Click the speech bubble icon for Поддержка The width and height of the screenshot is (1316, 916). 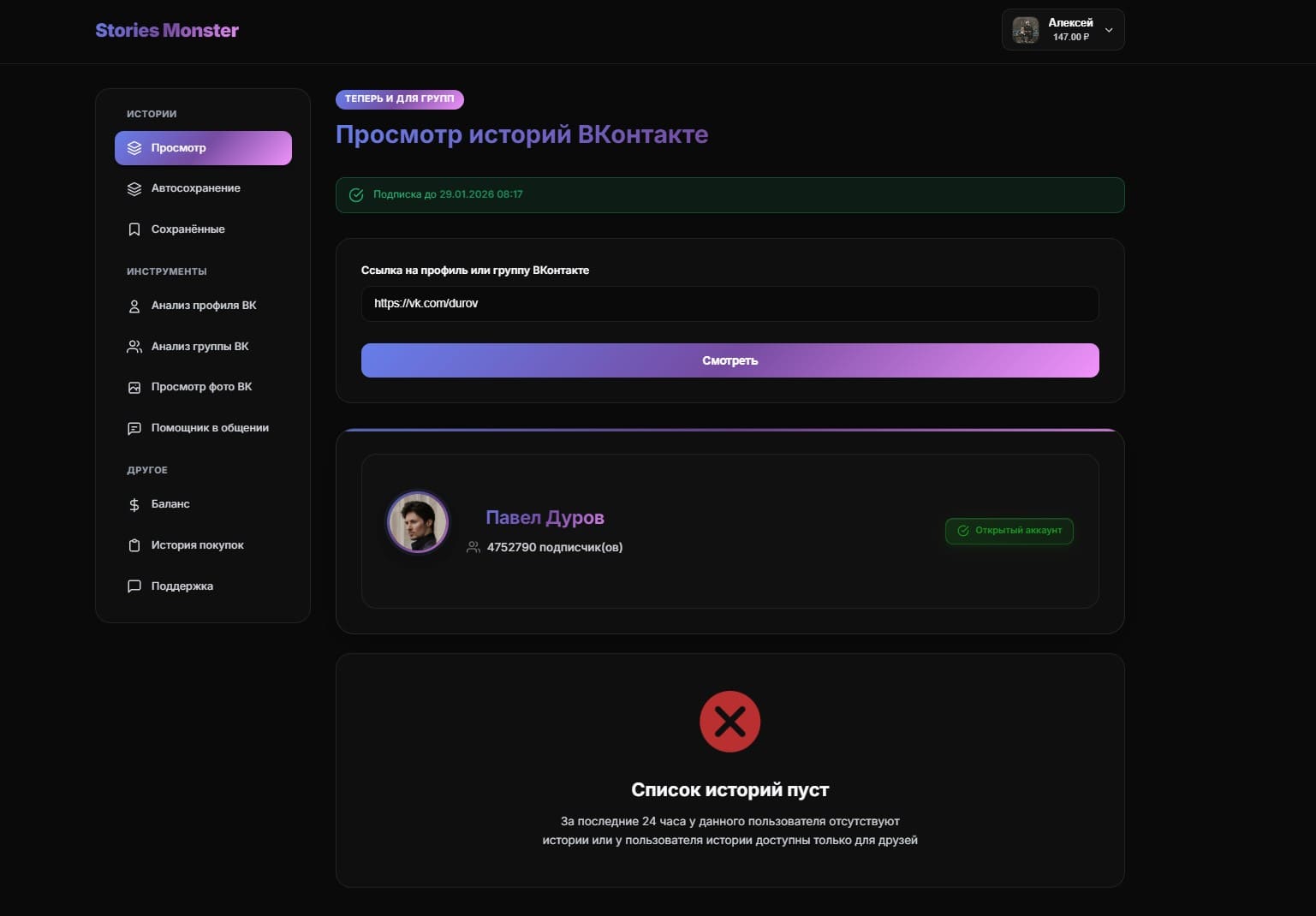[x=134, y=586]
